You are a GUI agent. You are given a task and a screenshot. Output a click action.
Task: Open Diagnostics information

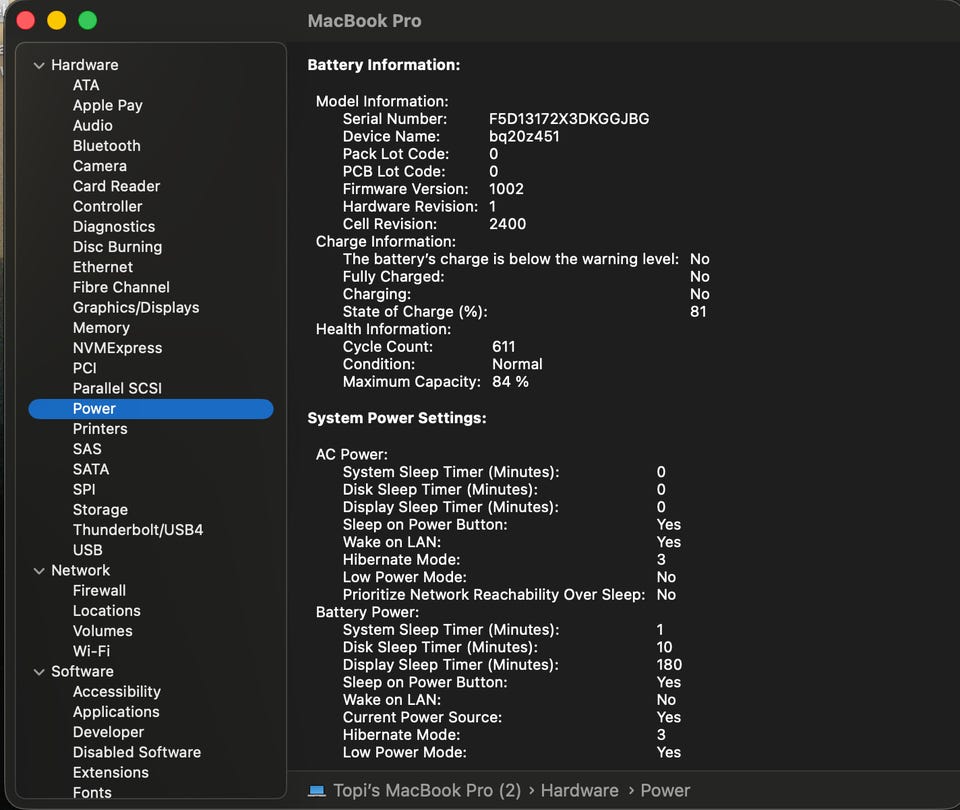[x=114, y=227]
